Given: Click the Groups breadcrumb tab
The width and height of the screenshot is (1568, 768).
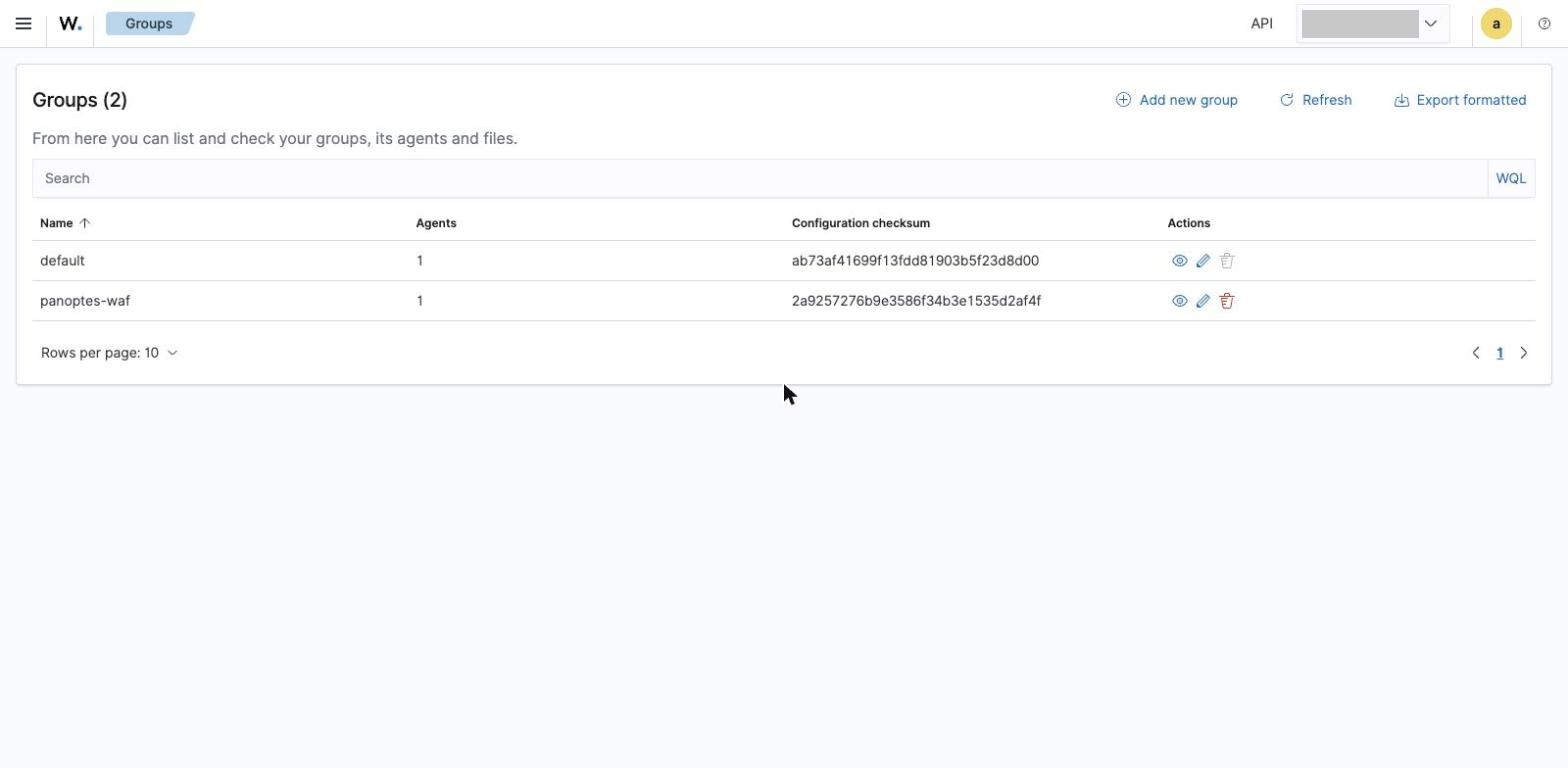Looking at the screenshot, I should tap(149, 23).
